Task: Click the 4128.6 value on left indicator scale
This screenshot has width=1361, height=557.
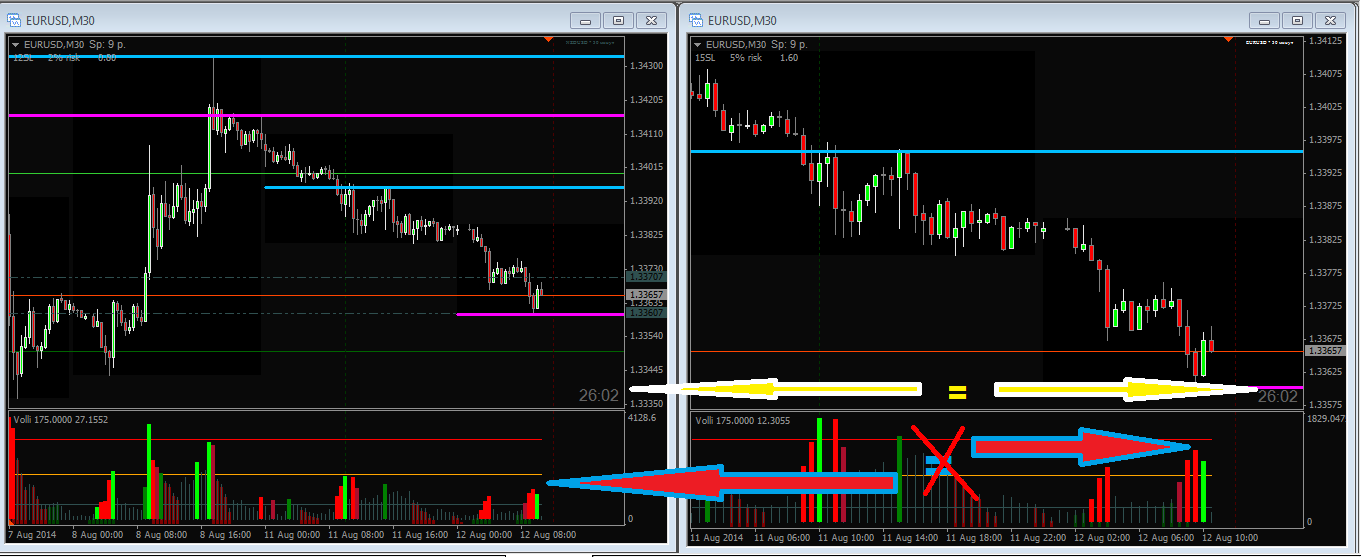Action: pos(642,418)
